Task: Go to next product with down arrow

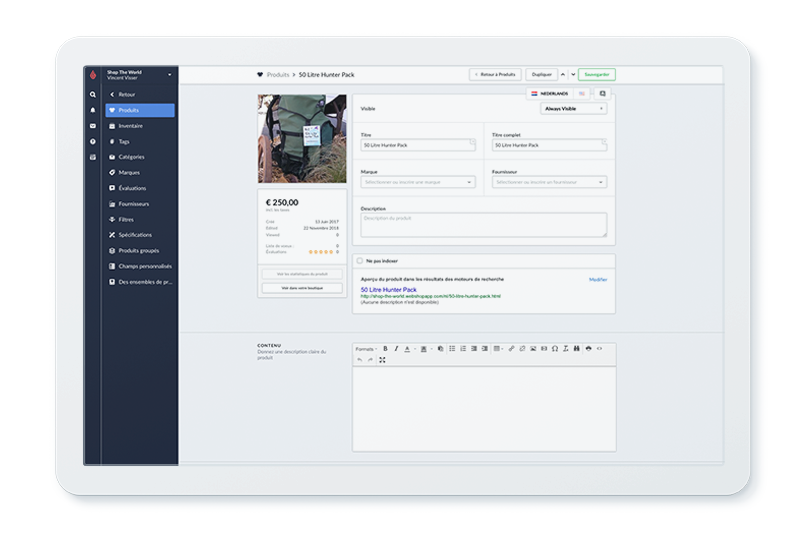Action: 573,74
